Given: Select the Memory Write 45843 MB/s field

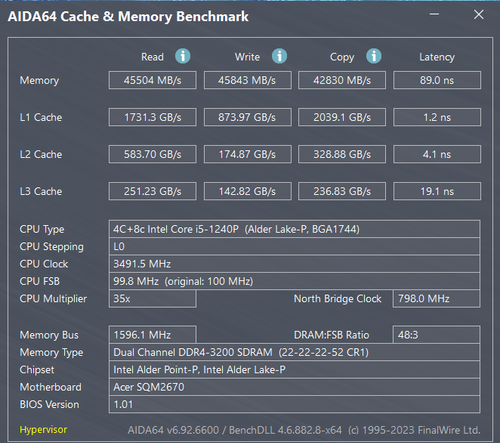Looking at the screenshot, I should pos(247,80).
